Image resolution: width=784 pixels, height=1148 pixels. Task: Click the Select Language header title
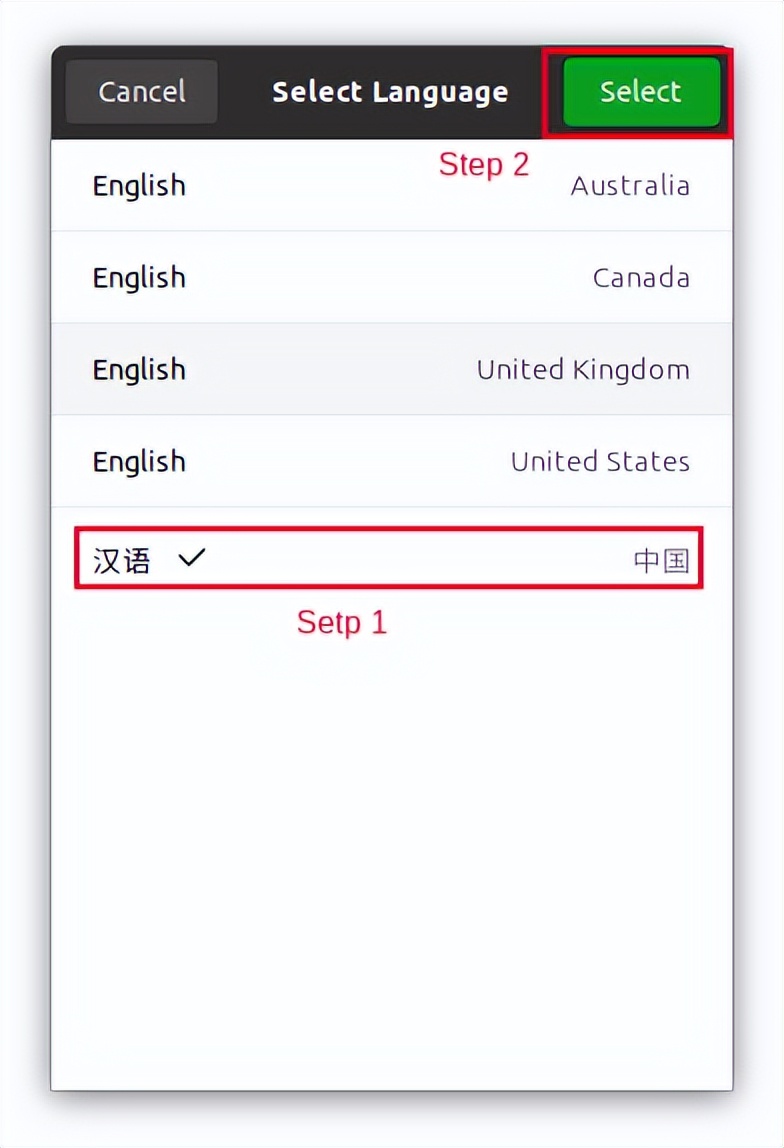[390, 92]
